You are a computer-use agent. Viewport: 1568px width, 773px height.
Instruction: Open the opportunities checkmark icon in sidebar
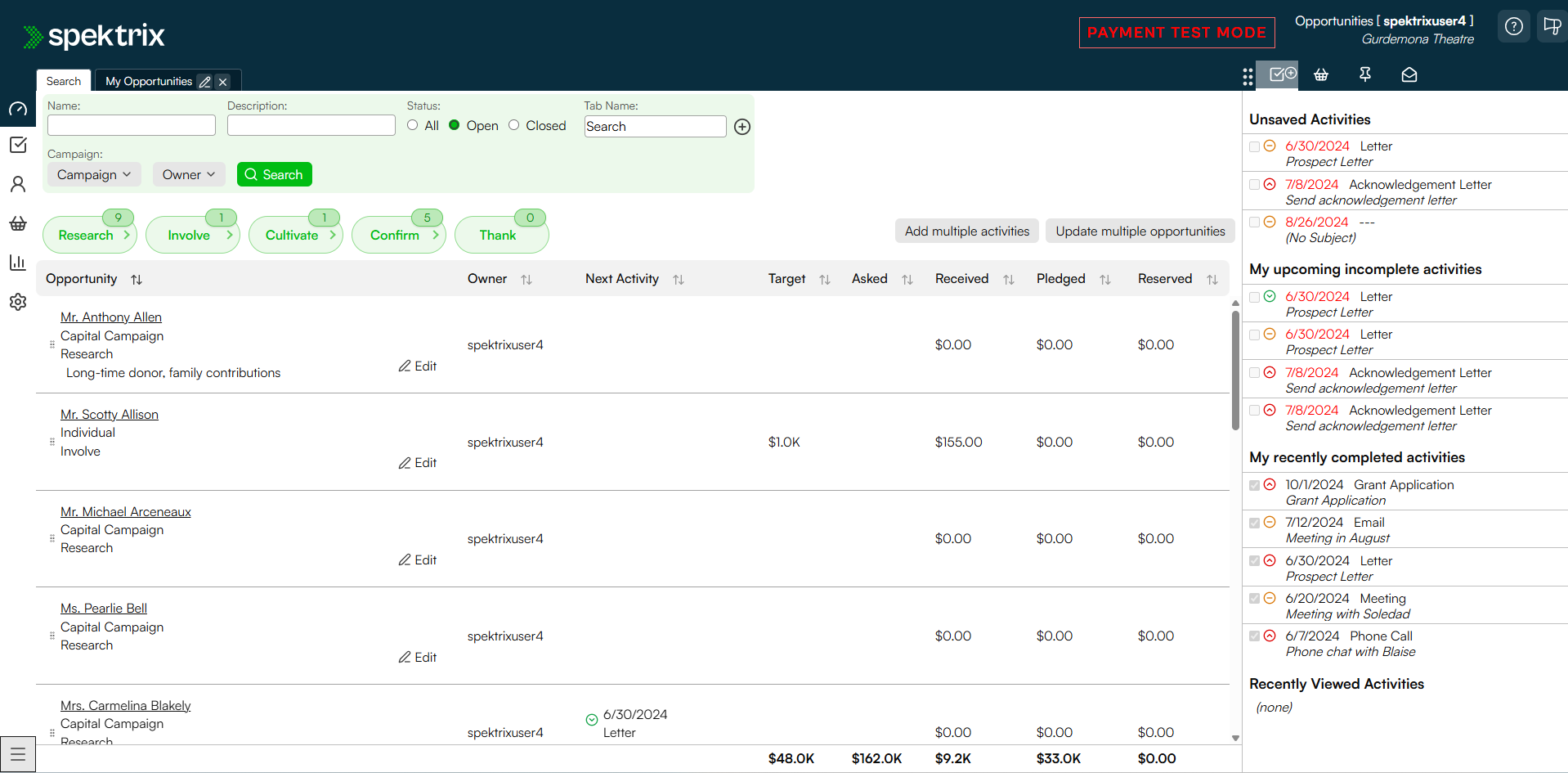coord(18,145)
